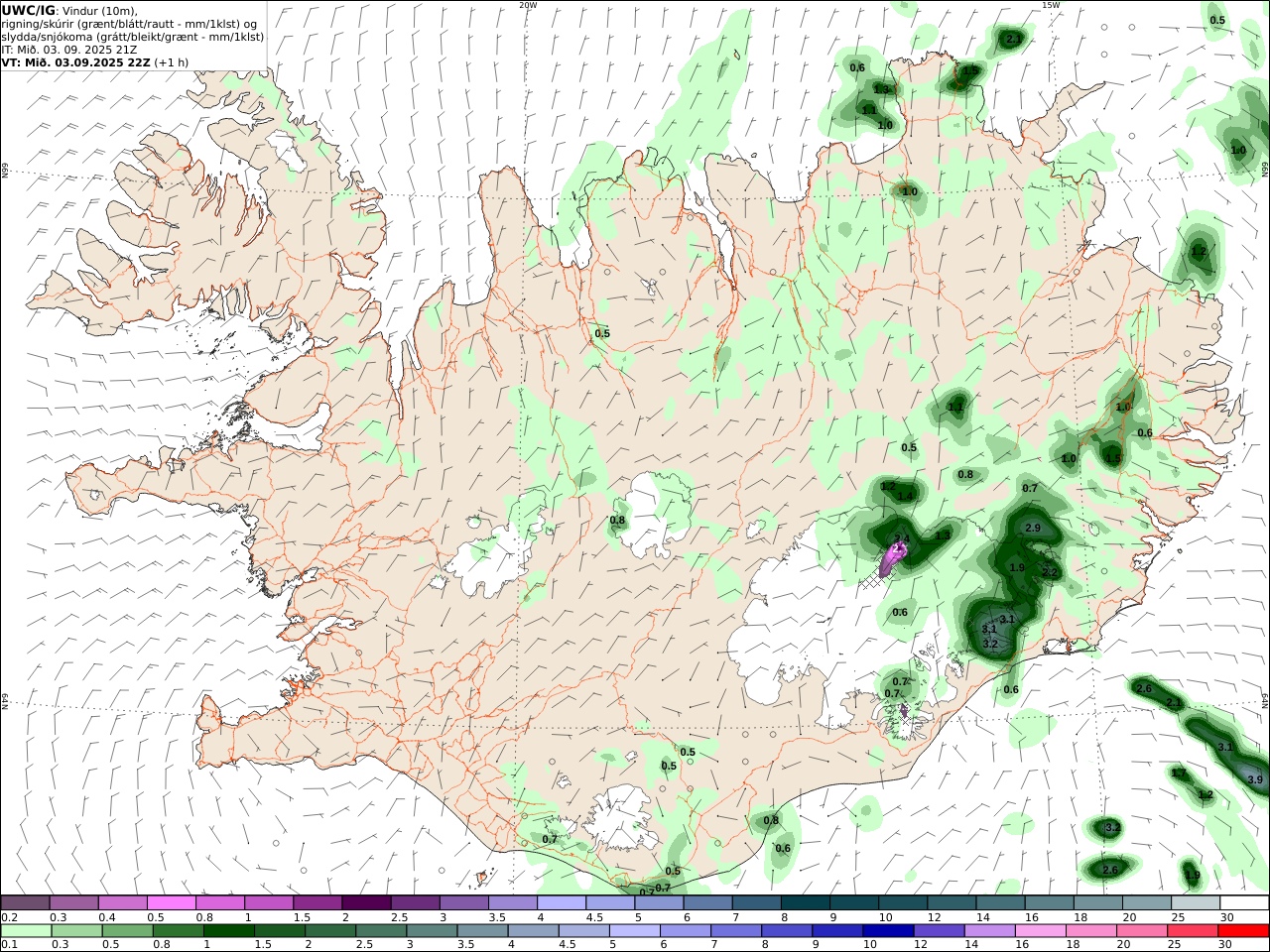Click the darkest green 1–1.5 rain swatch
This screenshot has width=1270, height=952.
click(x=228, y=931)
